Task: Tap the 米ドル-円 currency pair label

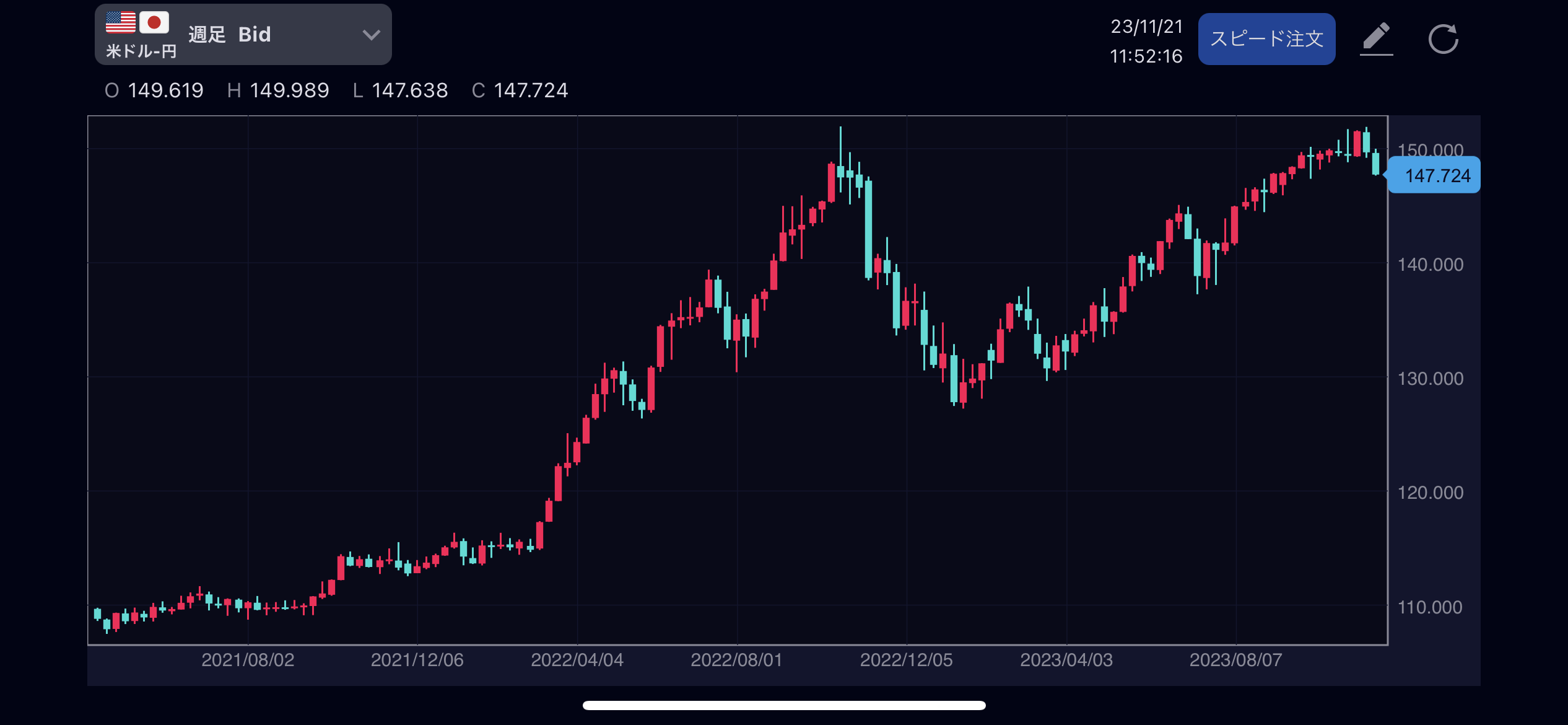Action: click(141, 51)
